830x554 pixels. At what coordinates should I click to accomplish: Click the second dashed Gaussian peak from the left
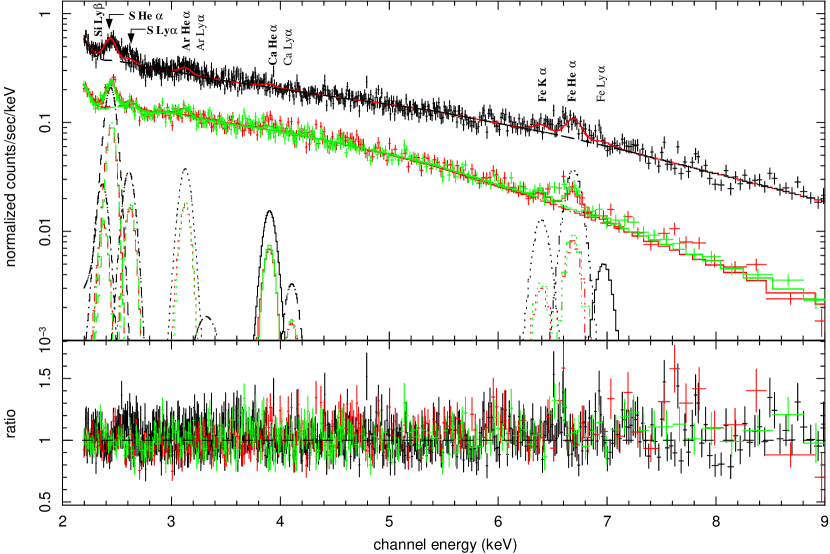click(129, 208)
